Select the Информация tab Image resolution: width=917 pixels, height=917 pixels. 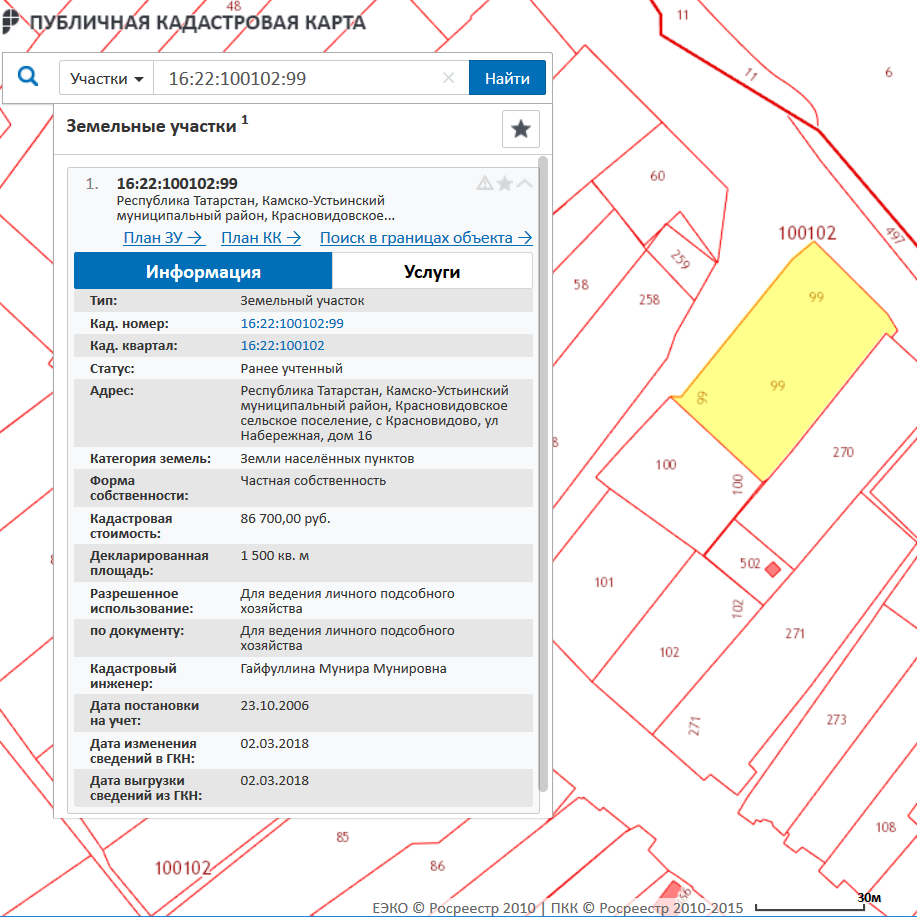pos(203,271)
